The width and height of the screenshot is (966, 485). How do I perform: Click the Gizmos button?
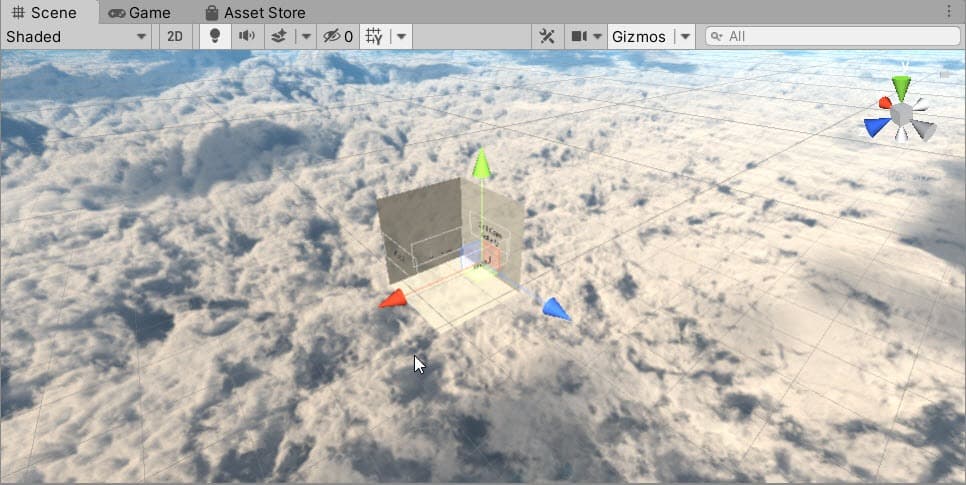coord(639,36)
